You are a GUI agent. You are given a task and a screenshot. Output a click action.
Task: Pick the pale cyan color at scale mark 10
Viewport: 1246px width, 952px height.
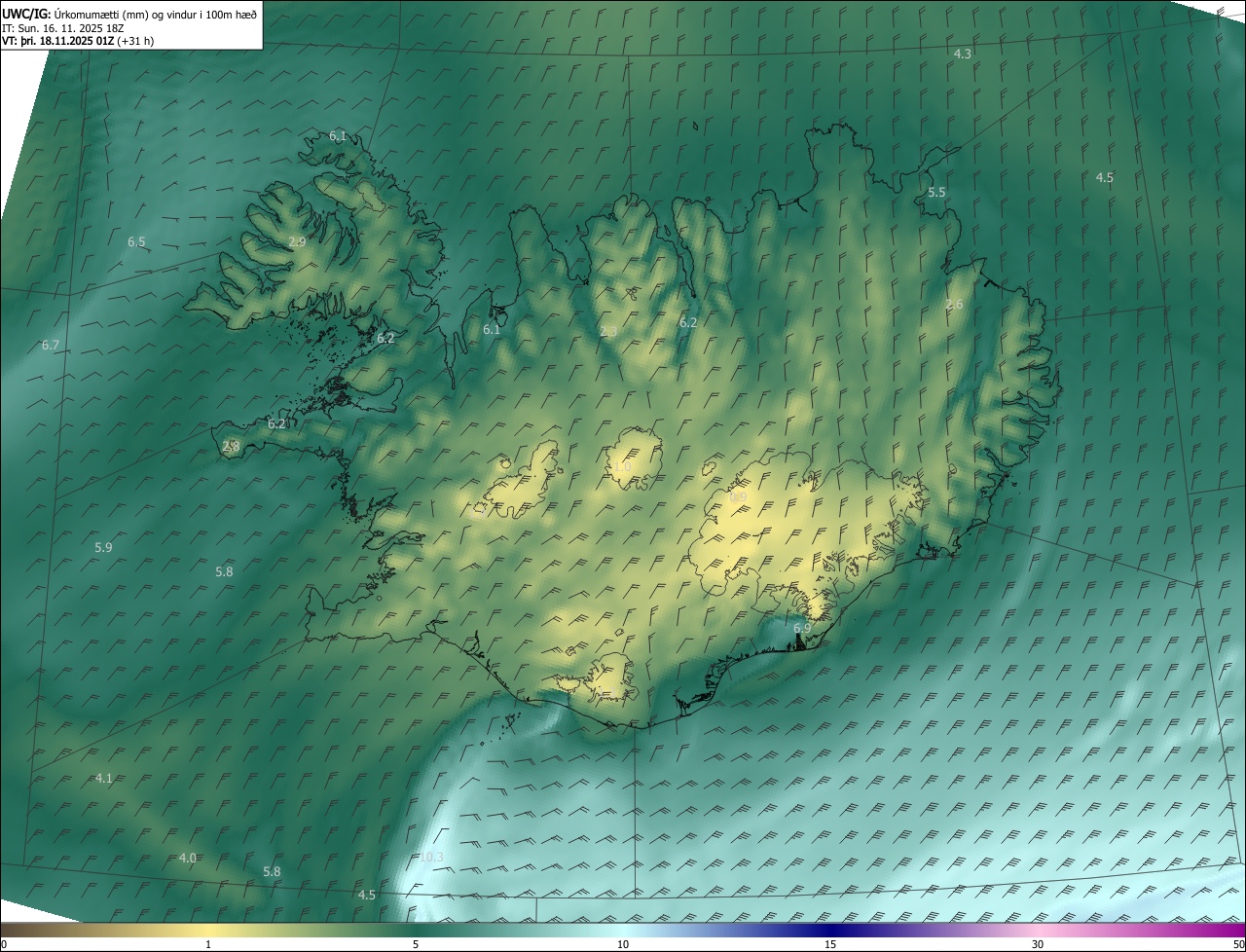click(623, 930)
